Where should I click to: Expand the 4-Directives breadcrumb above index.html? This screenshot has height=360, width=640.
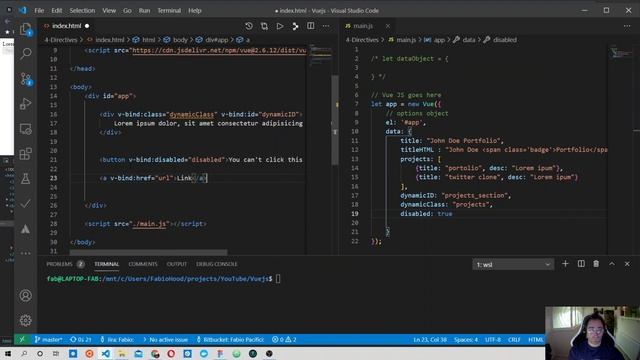(60, 40)
